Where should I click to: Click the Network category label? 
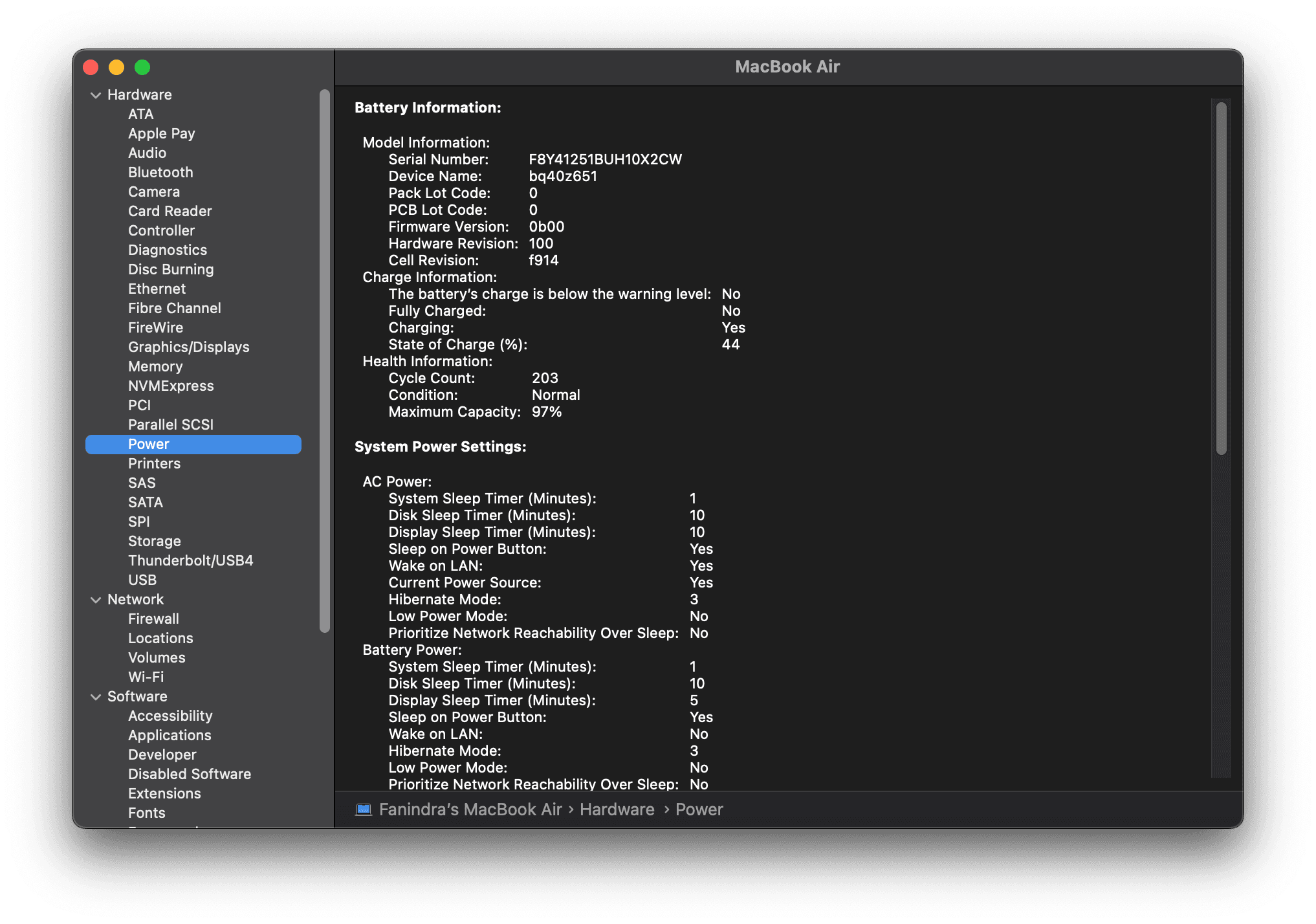[x=135, y=599]
